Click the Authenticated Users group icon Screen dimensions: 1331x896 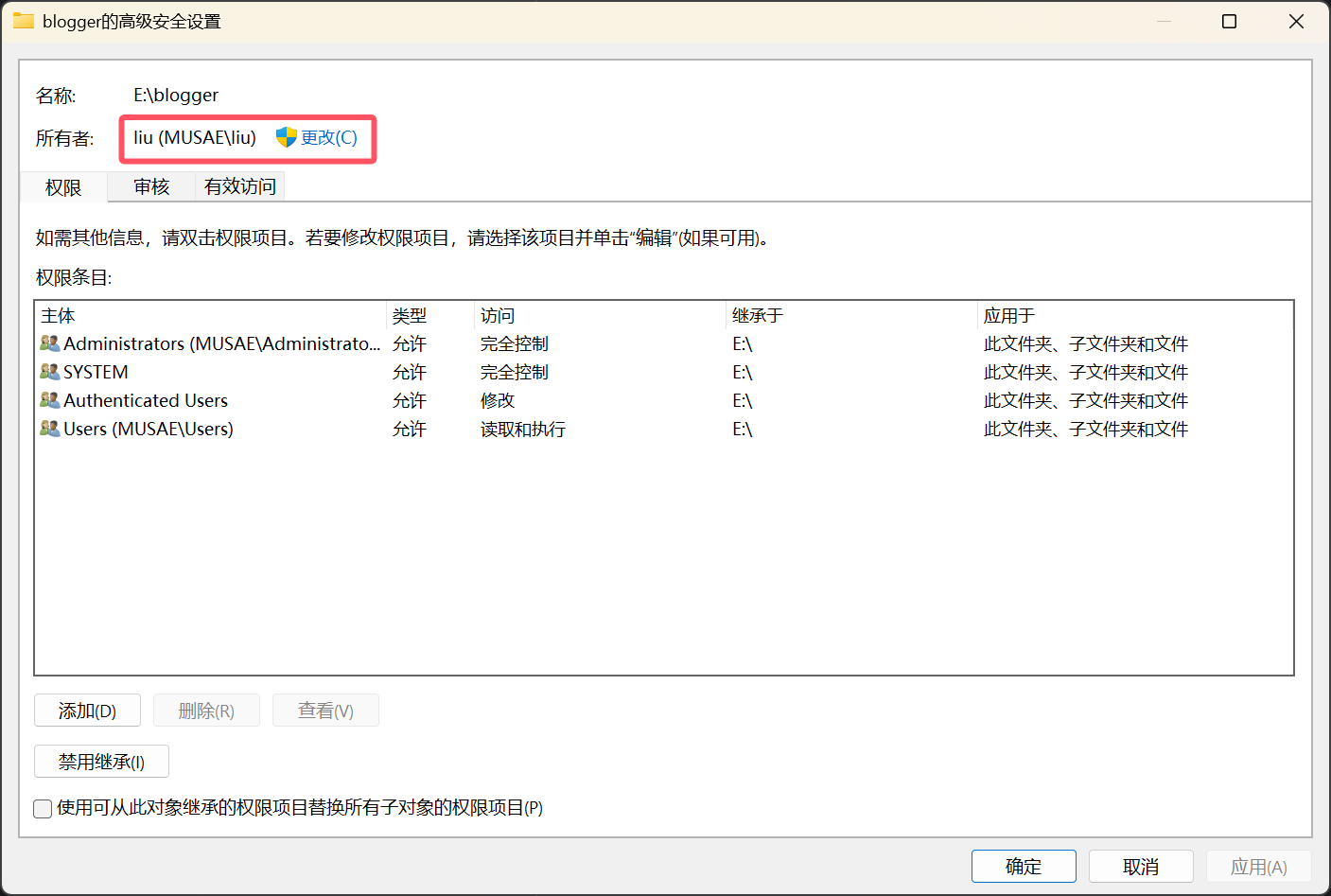click(x=49, y=400)
